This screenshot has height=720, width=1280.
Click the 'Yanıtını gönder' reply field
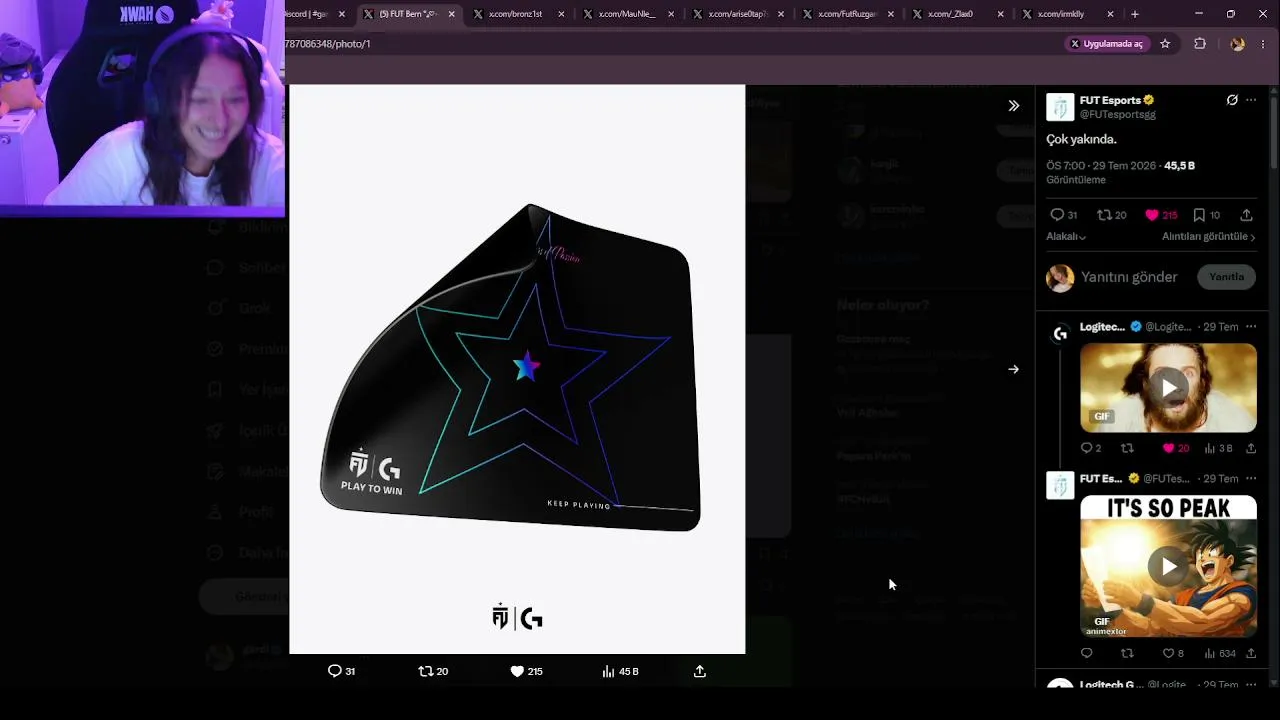(1129, 277)
